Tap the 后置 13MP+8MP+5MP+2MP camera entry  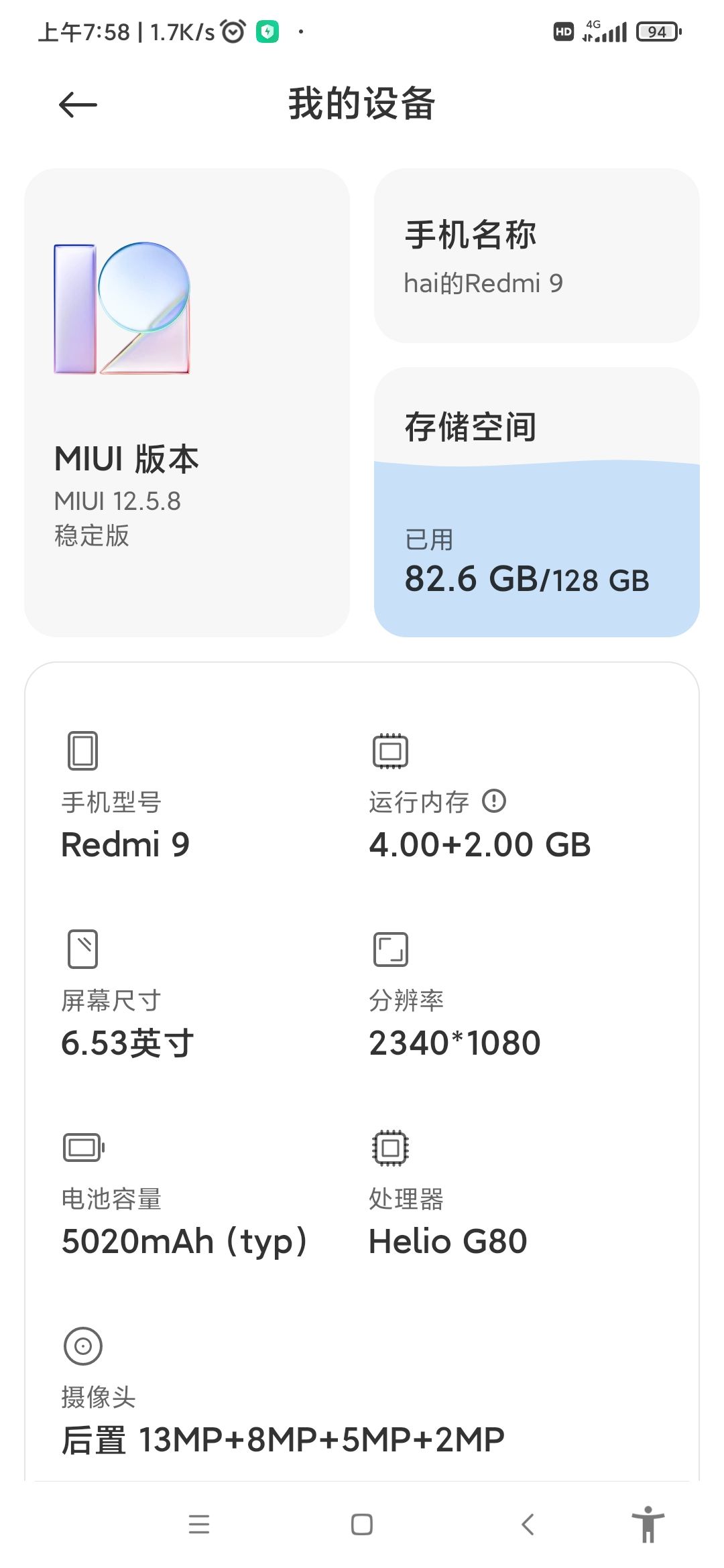coord(283,1439)
